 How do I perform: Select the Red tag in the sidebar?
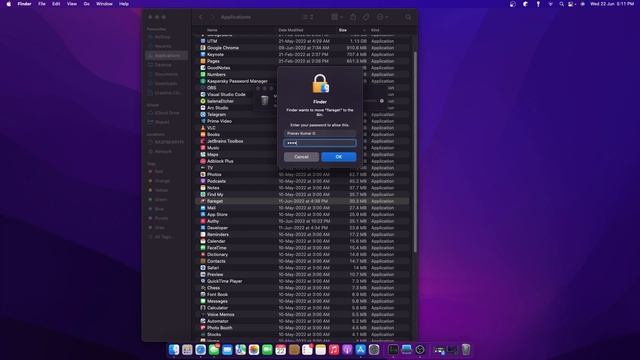coord(167,171)
